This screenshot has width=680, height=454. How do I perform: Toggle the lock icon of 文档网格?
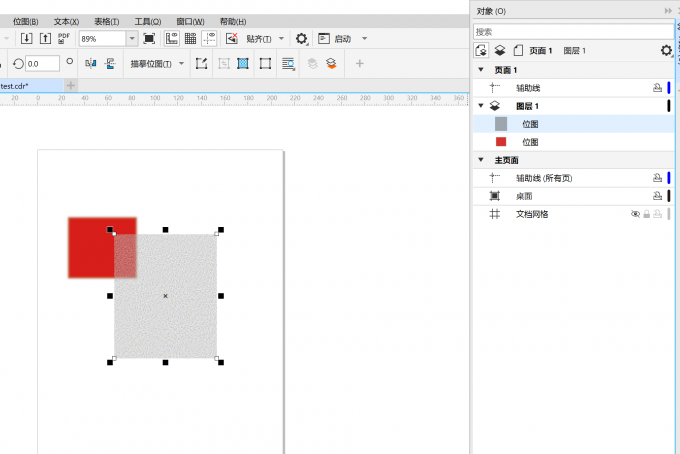pos(647,214)
